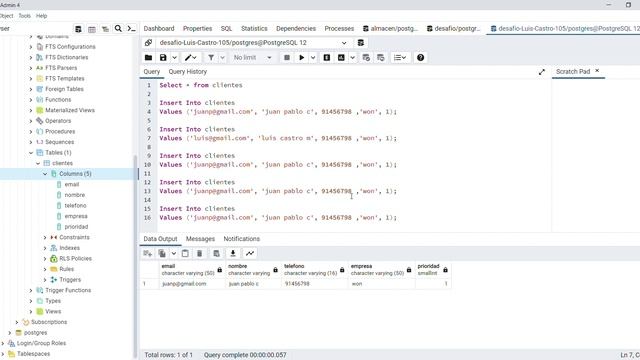640x360 pixels.
Task: Click the email column header in results
Action: click(x=192, y=269)
